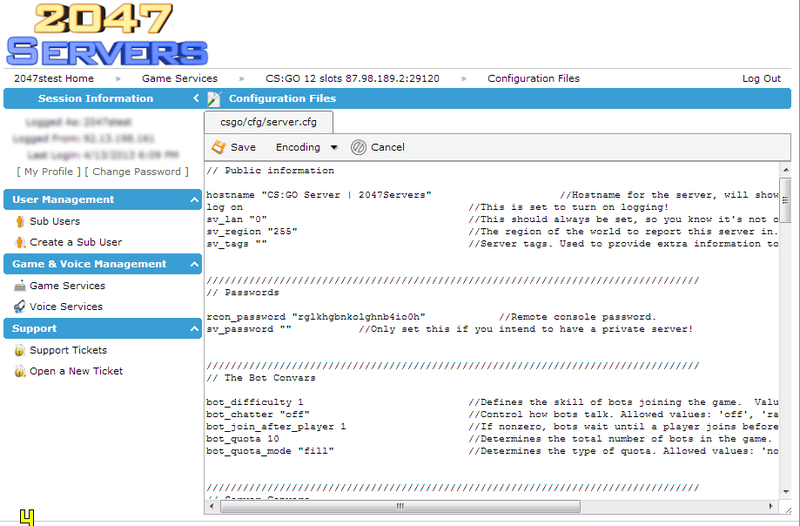Click the Cancel button
Image resolution: width=800 pixels, height=526 pixels.
378,147
